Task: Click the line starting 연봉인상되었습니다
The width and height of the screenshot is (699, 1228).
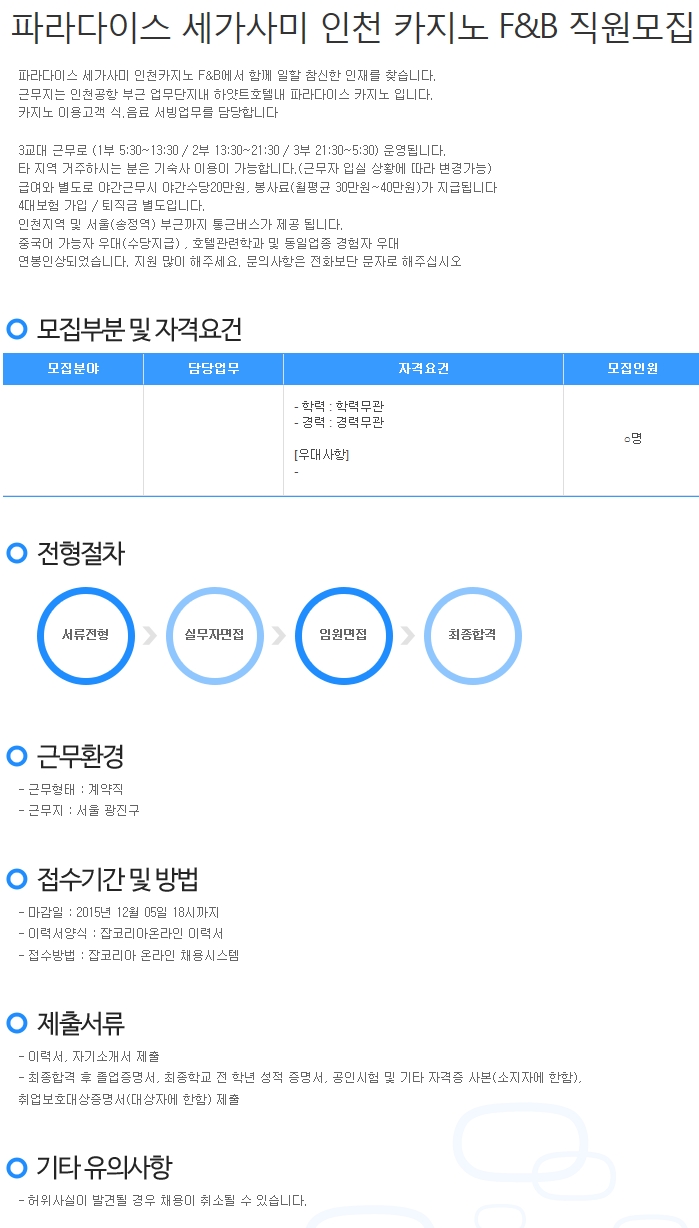Action: [x=240, y=262]
